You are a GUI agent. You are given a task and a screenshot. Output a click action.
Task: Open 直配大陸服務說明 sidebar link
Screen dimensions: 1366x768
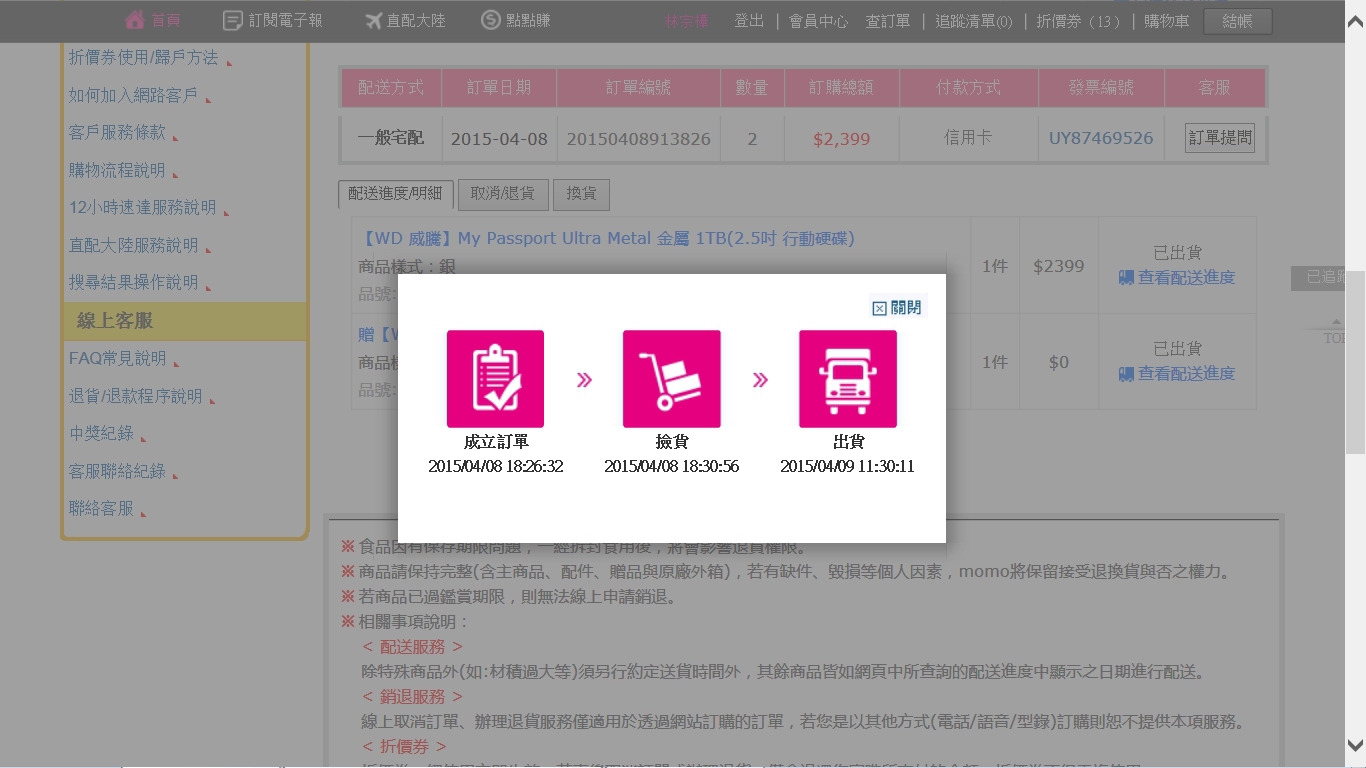pos(133,246)
